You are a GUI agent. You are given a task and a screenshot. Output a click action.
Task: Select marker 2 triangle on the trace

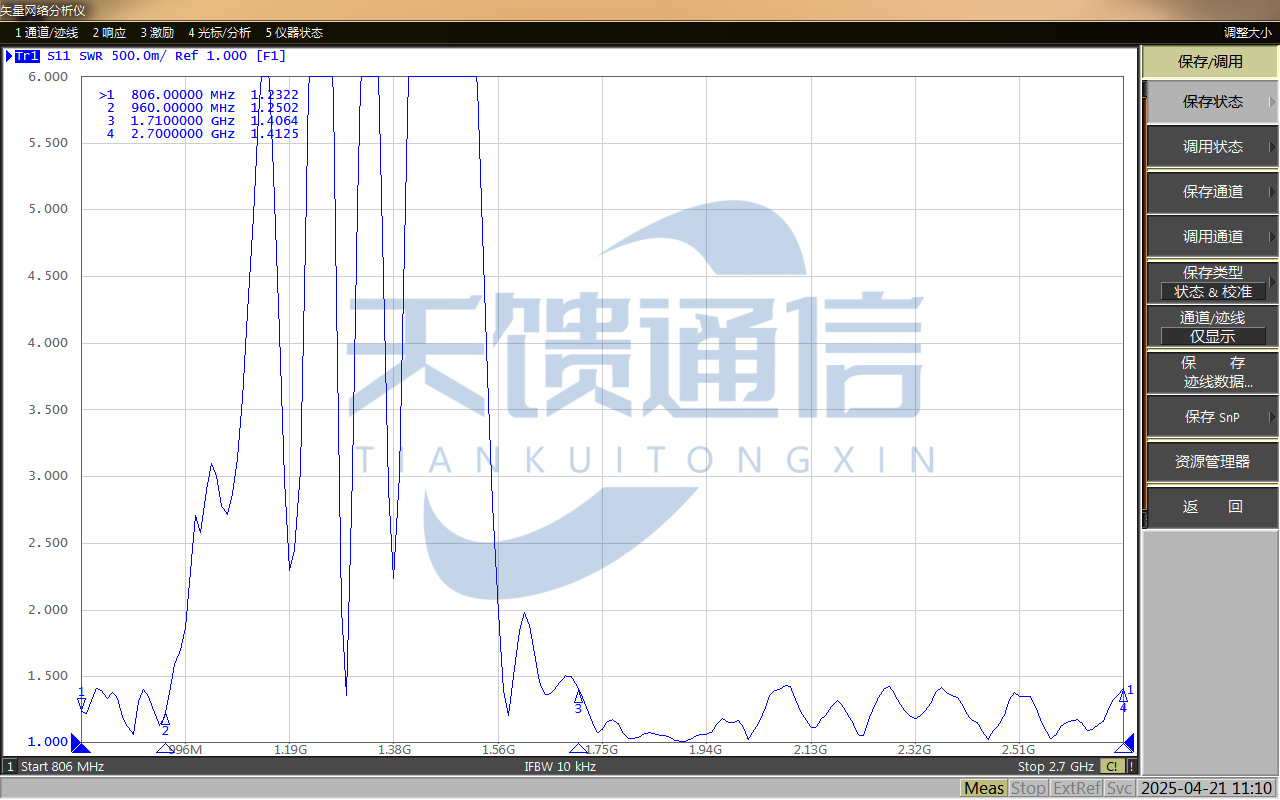(x=165, y=719)
